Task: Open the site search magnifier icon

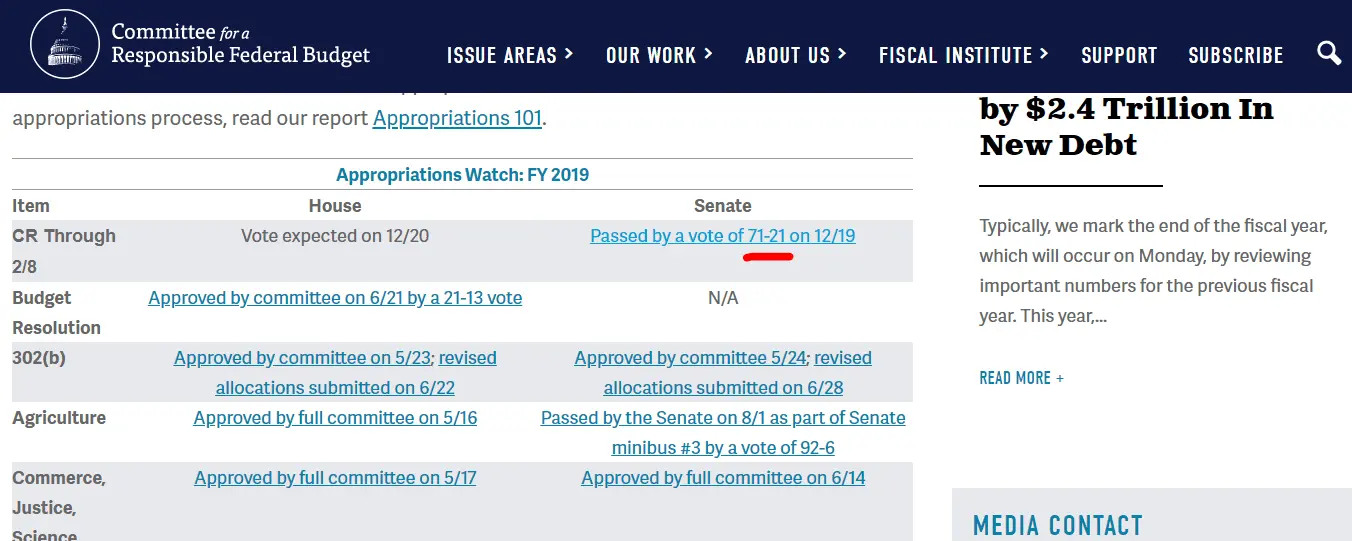Action: 1328,53
